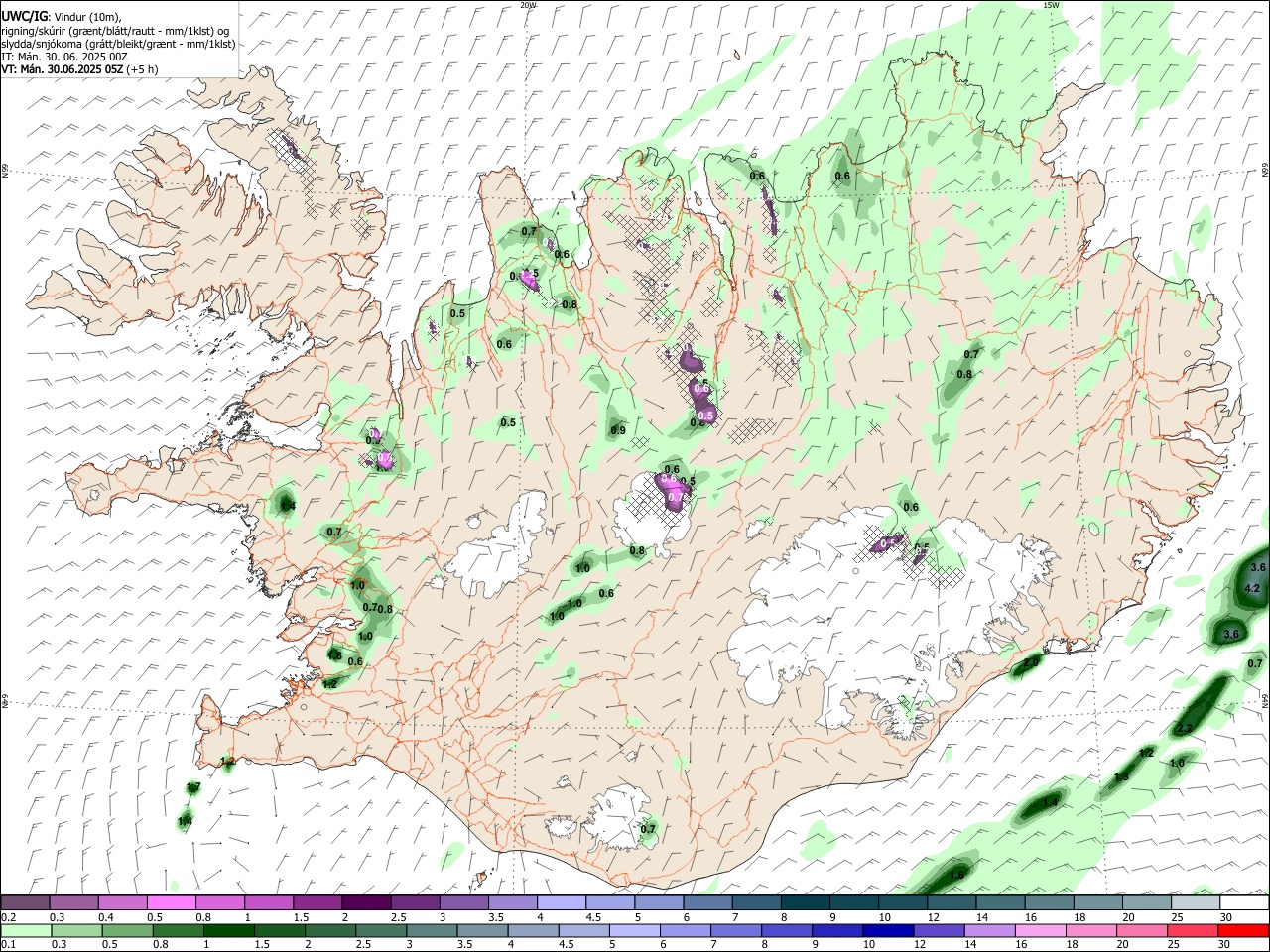Click the 0.2 swatch in the upper snow legend
The image size is (1270, 952).
click(x=25, y=902)
